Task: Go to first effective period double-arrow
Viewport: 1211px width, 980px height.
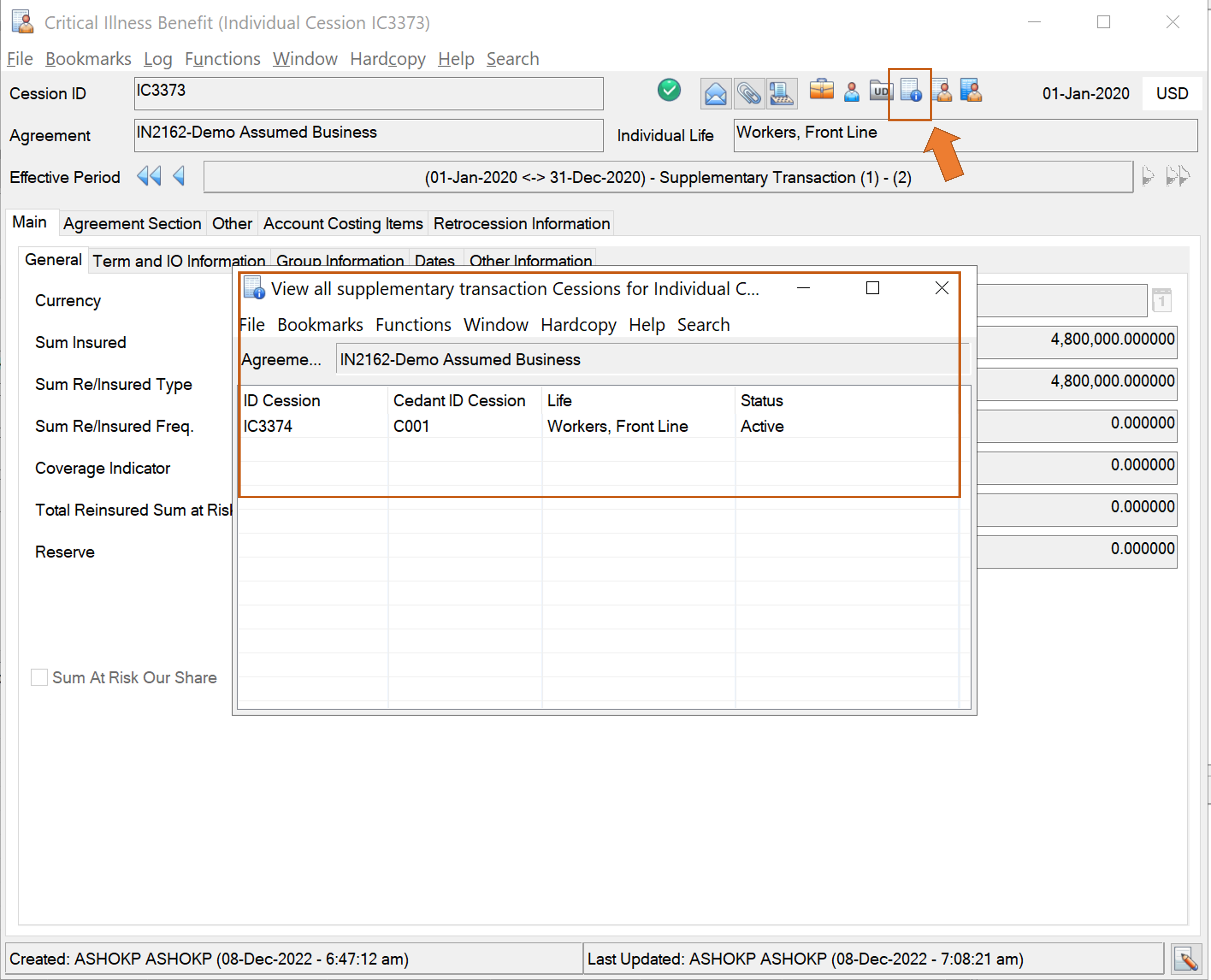Action: pyautogui.click(x=149, y=177)
